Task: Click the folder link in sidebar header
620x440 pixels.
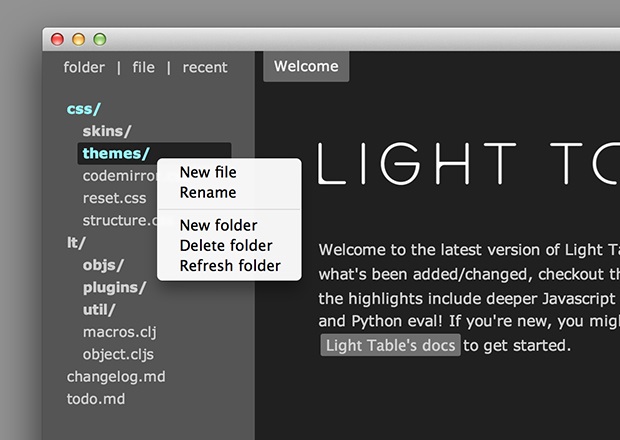Action: [x=84, y=67]
